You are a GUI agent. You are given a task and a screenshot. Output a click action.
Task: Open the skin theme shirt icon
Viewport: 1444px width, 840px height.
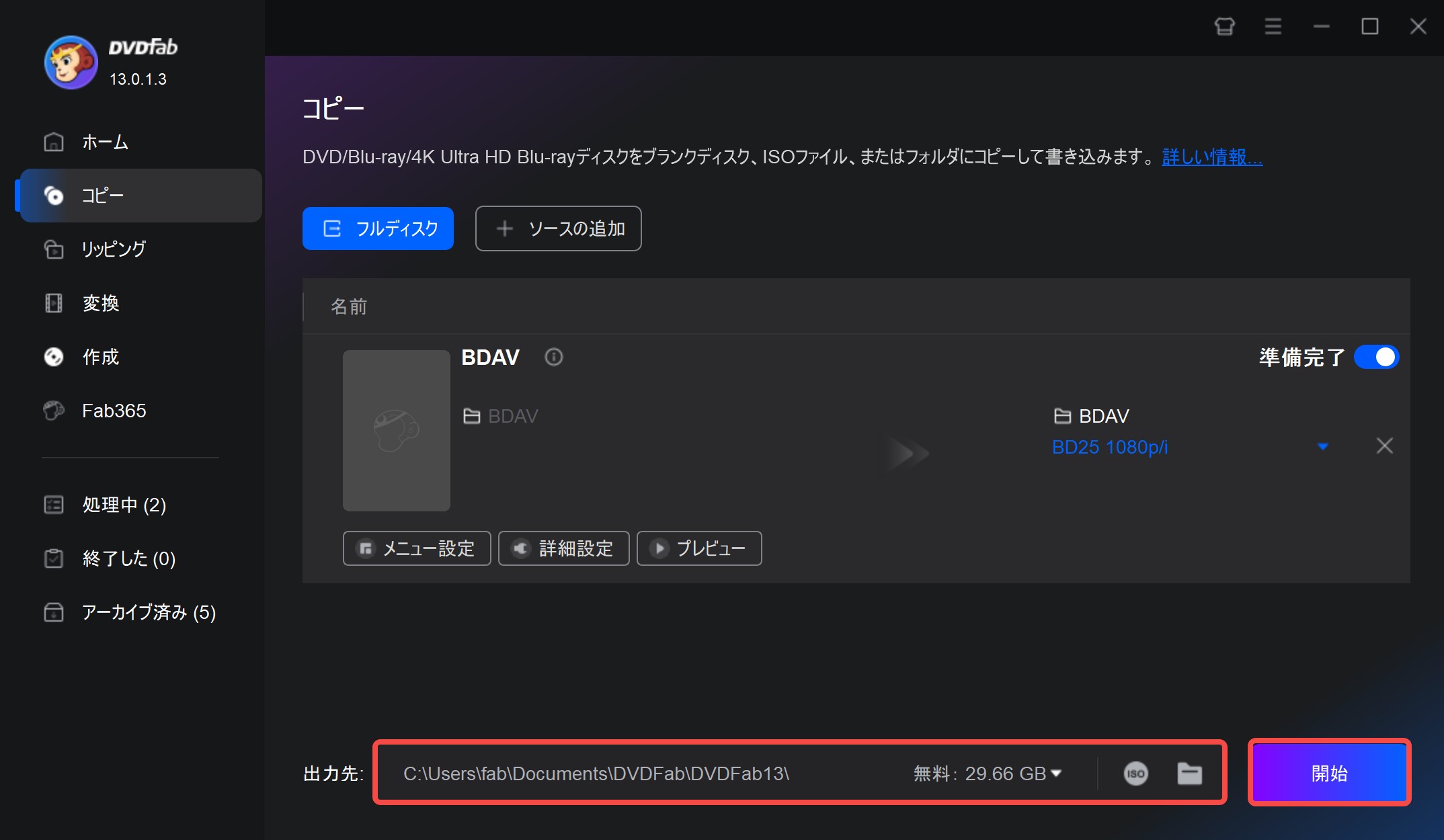(1225, 27)
